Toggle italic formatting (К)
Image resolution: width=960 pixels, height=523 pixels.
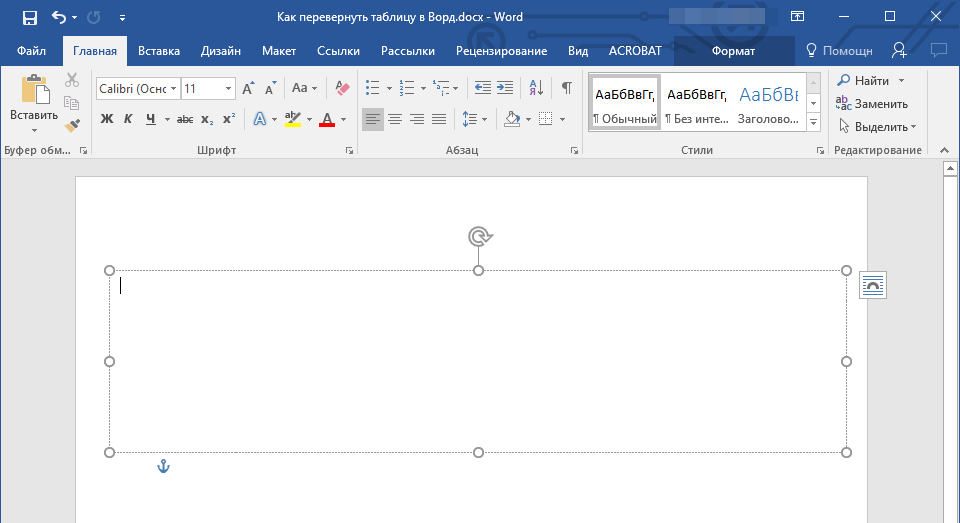[x=128, y=119]
